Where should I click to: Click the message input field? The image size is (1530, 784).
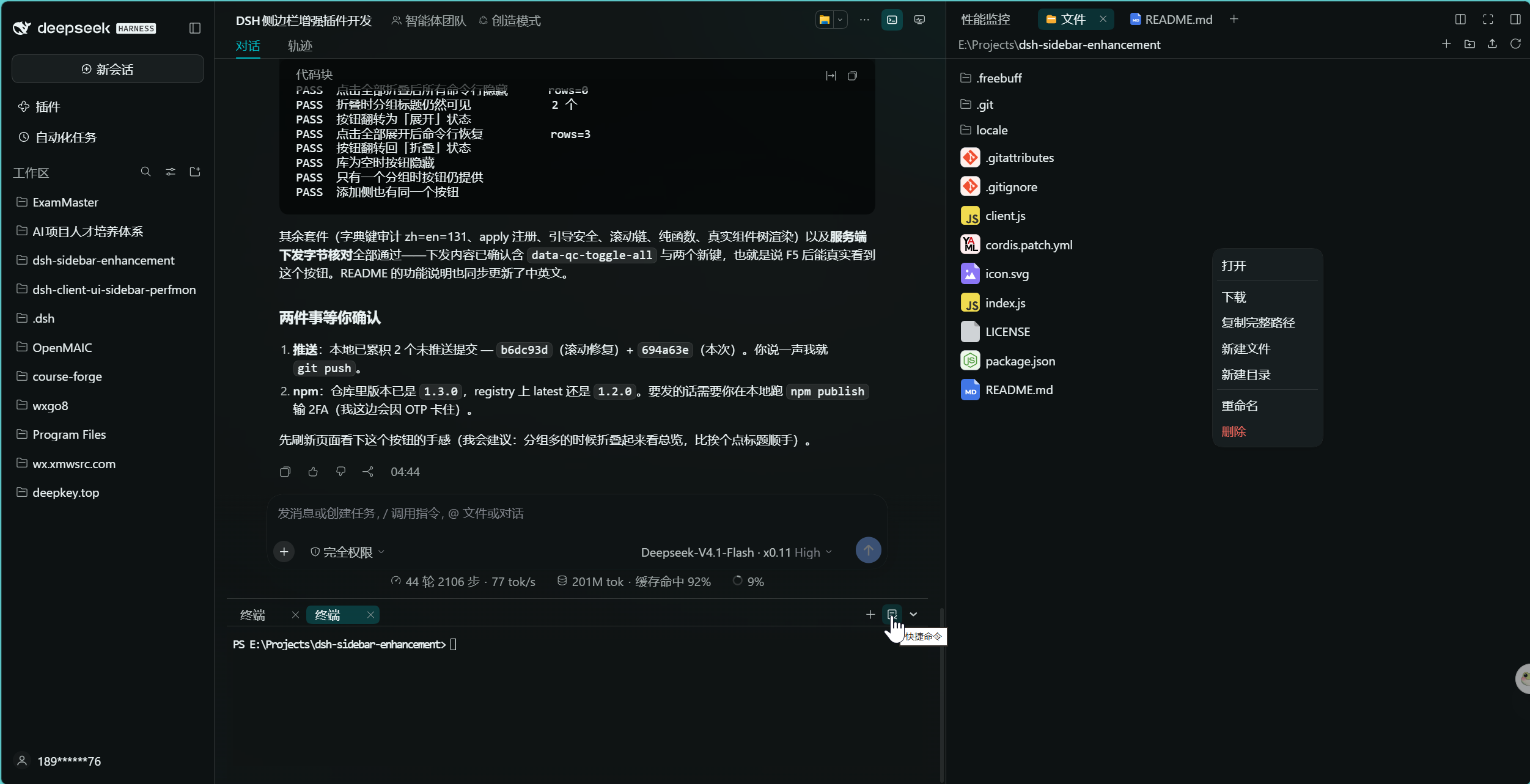577,513
